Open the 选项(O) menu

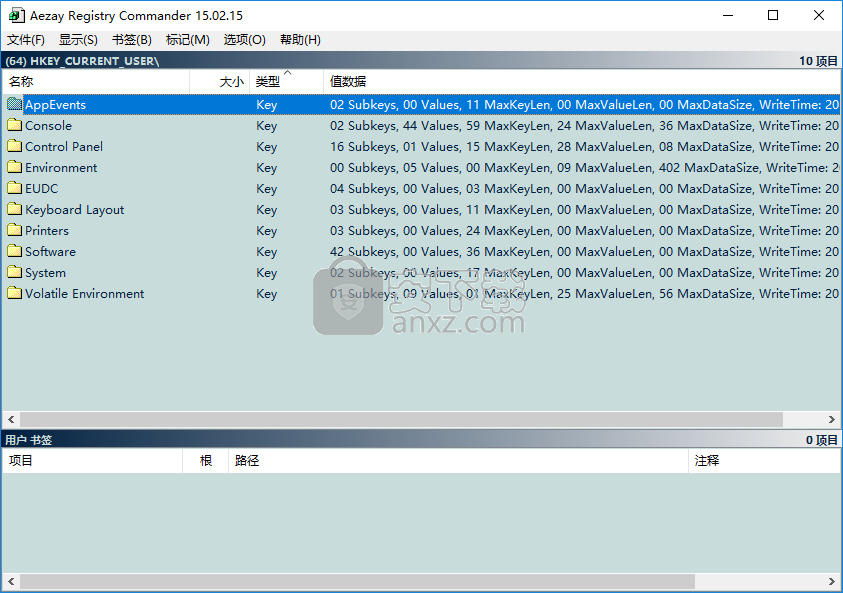245,40
